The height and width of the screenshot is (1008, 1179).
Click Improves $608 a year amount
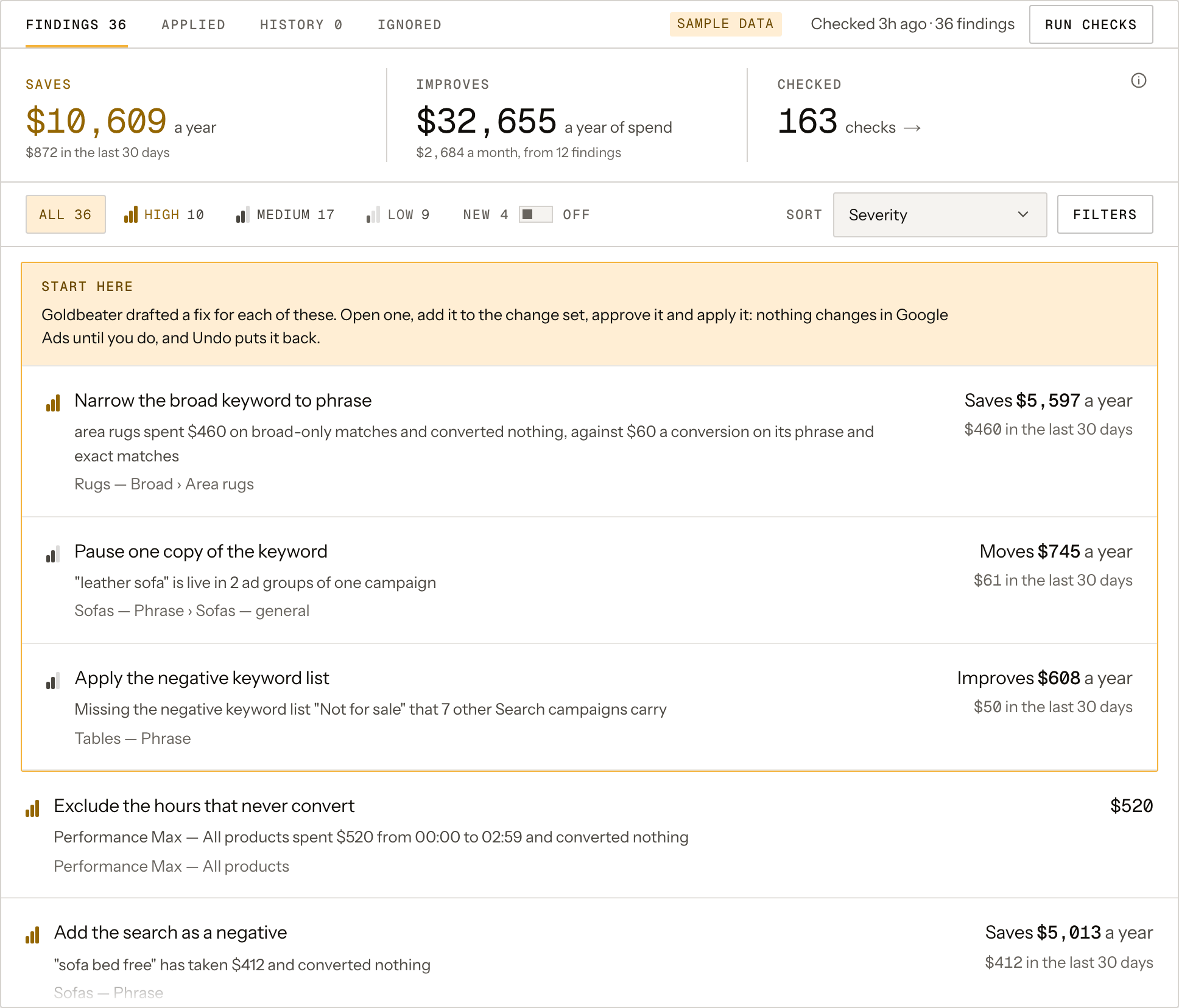1044,678
